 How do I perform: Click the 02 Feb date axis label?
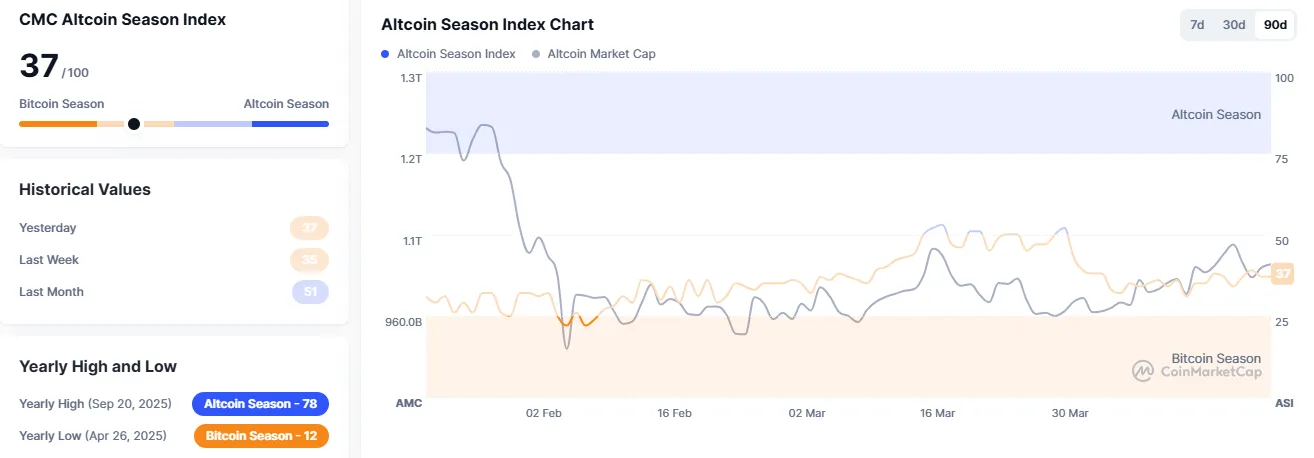[x=543, y=413]
